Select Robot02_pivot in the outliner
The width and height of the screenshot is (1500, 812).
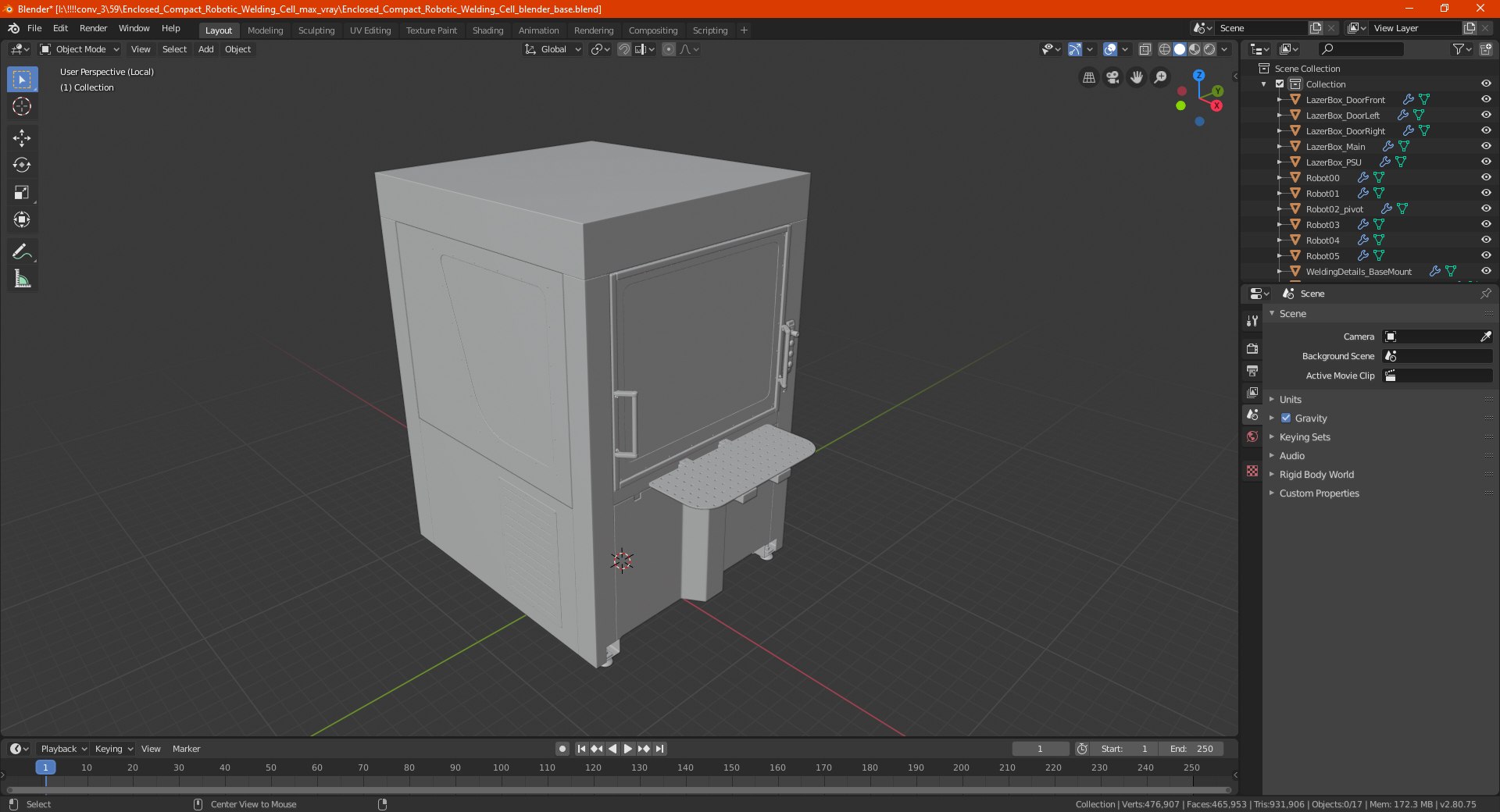click(x=1334, y=209)
